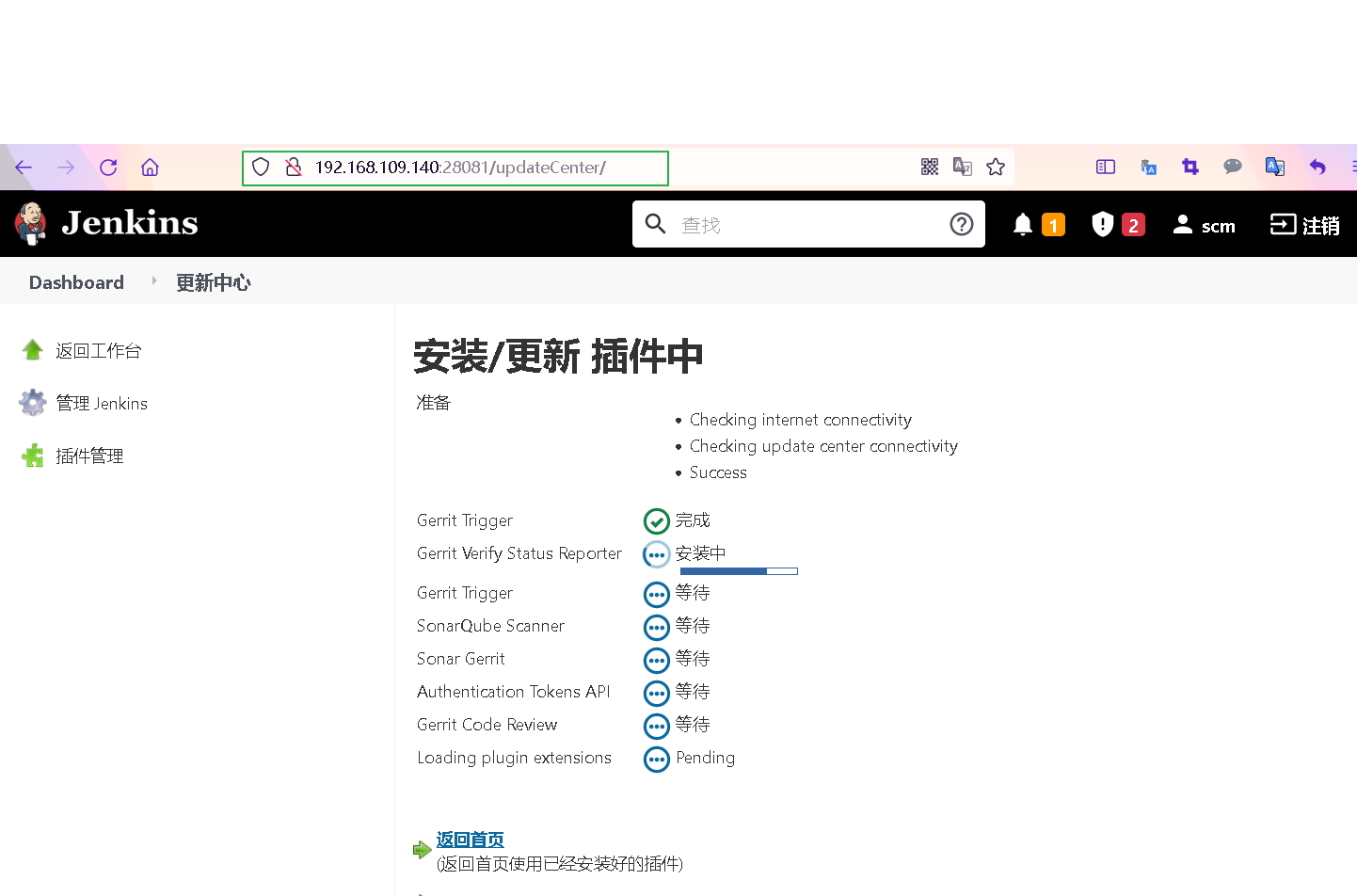Click the insecure connection lock icon
The width and height of the screenshot is (1357, 896).
tap(294, 168)
